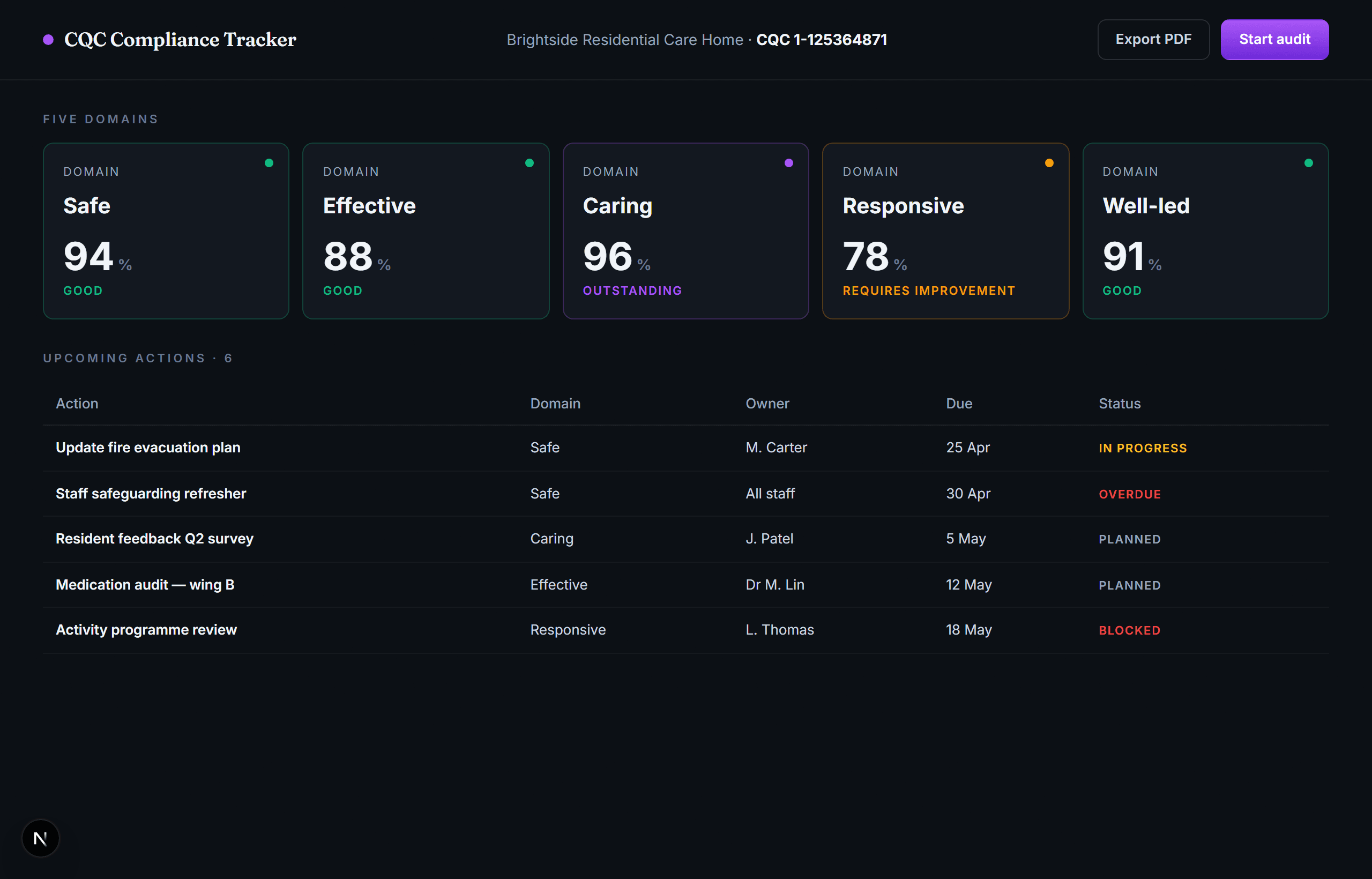Click the 78 score on Responsive card
Screen dimensions: 1372x879
click(x=866, y=256)
